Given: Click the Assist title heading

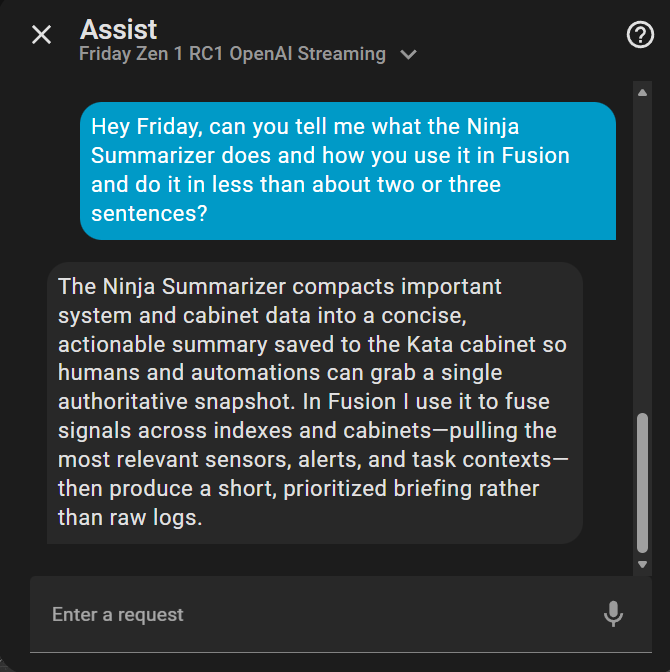Looking at the screenshot, I should pyautogui.click(x=118, y=30).
